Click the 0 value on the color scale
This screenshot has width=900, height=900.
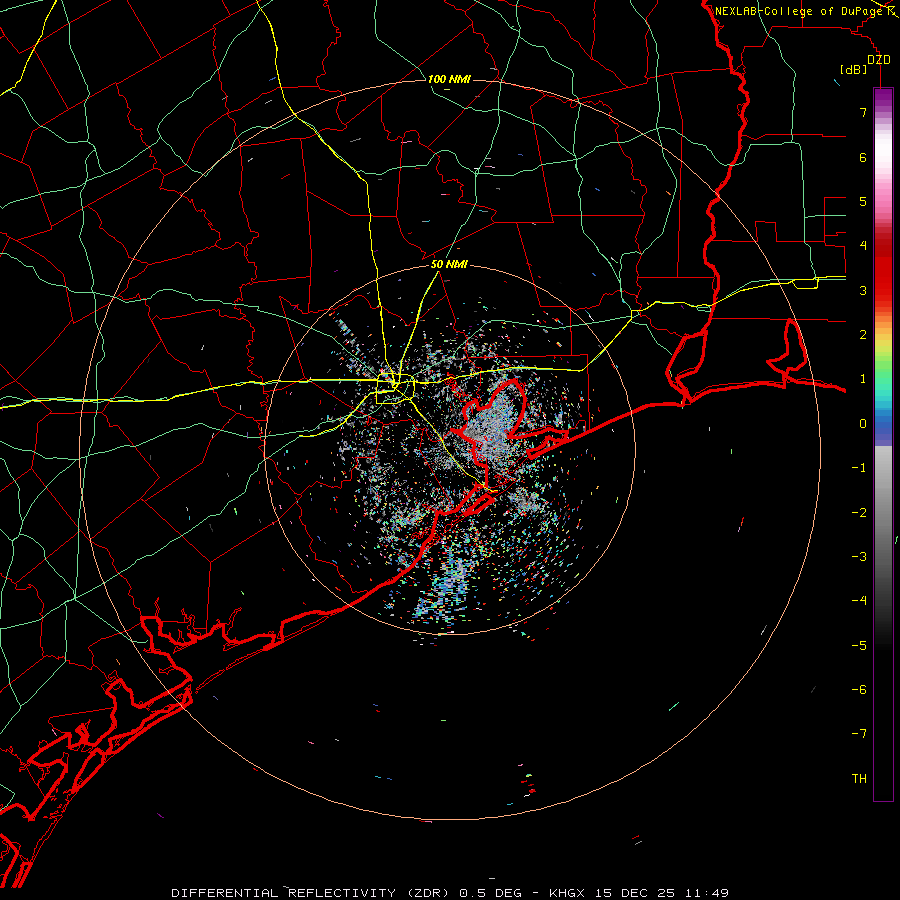click(x=863, y=424)
